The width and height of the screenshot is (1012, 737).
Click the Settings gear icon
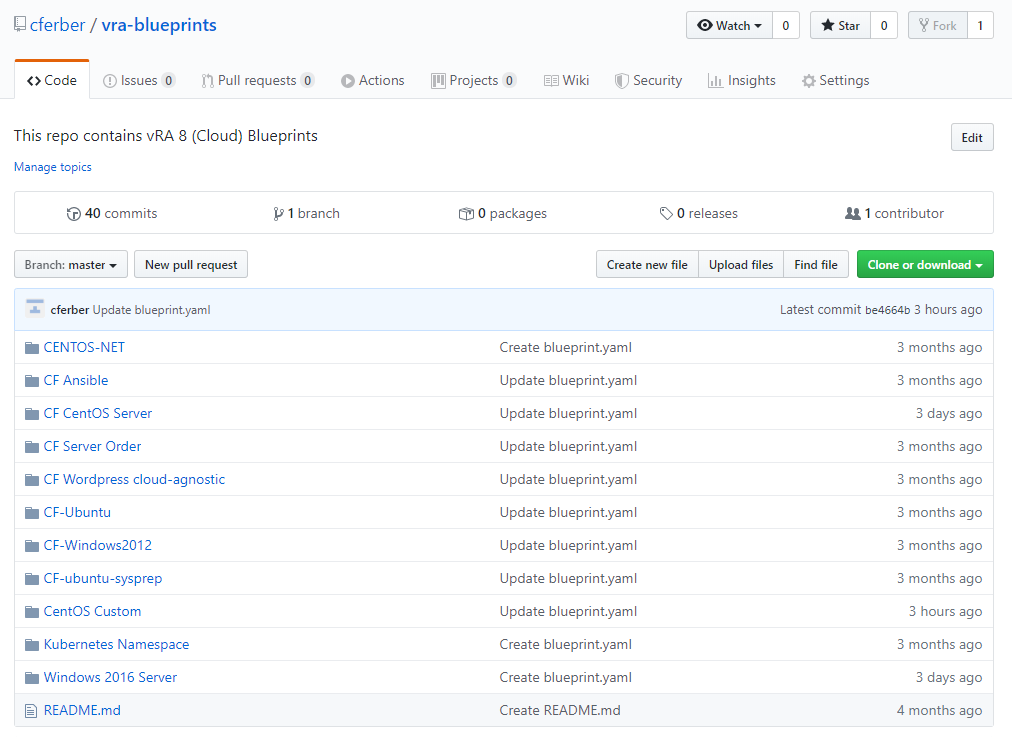click(809, 81)
